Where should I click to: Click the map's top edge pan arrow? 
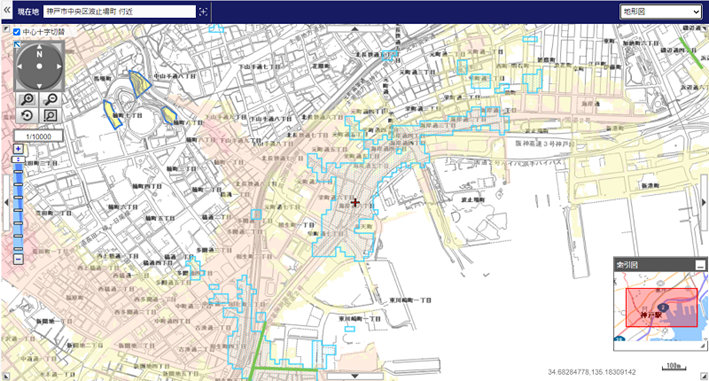[355, 28]
